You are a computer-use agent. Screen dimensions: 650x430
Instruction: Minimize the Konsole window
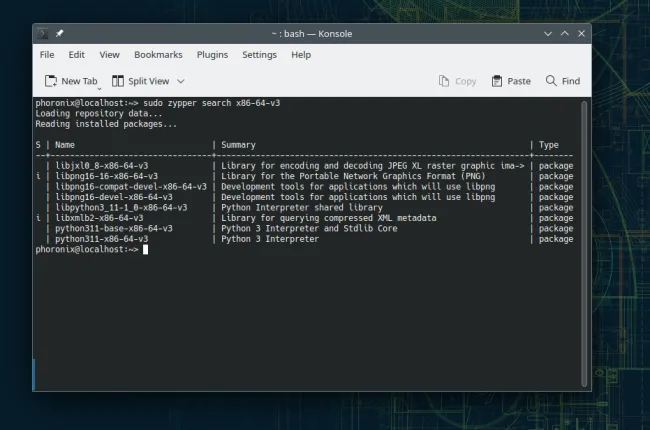548,34
